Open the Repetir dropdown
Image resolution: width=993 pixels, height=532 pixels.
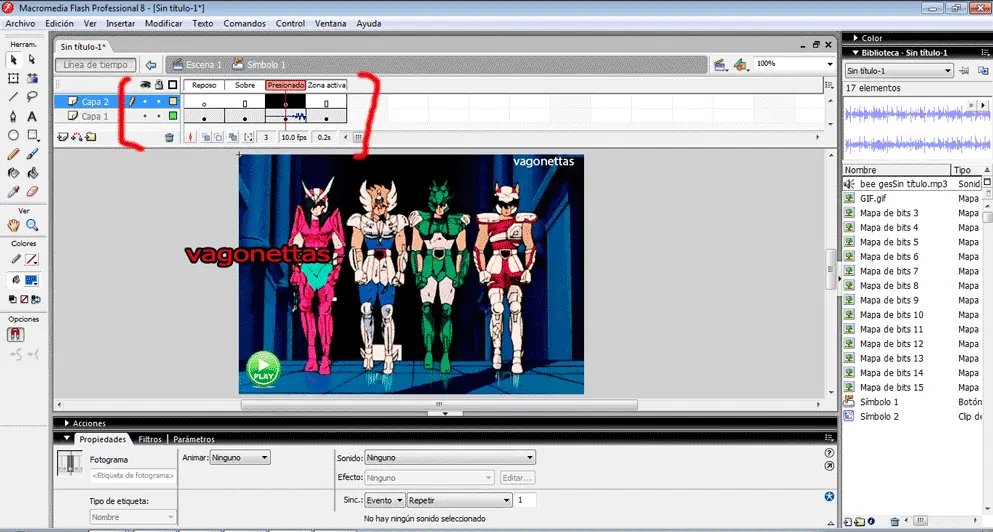click(459, 500)
